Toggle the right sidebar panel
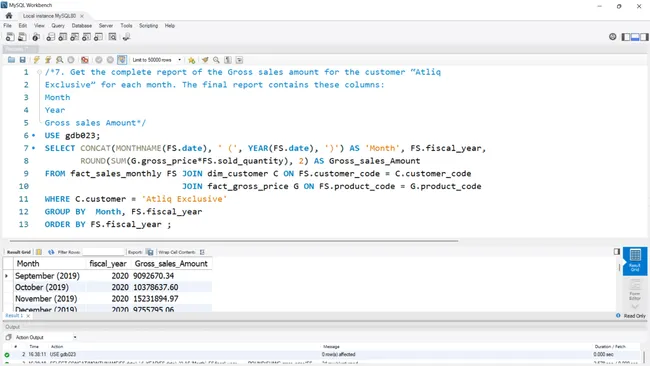Screen dimensions: 650x366 pos(644,37)
